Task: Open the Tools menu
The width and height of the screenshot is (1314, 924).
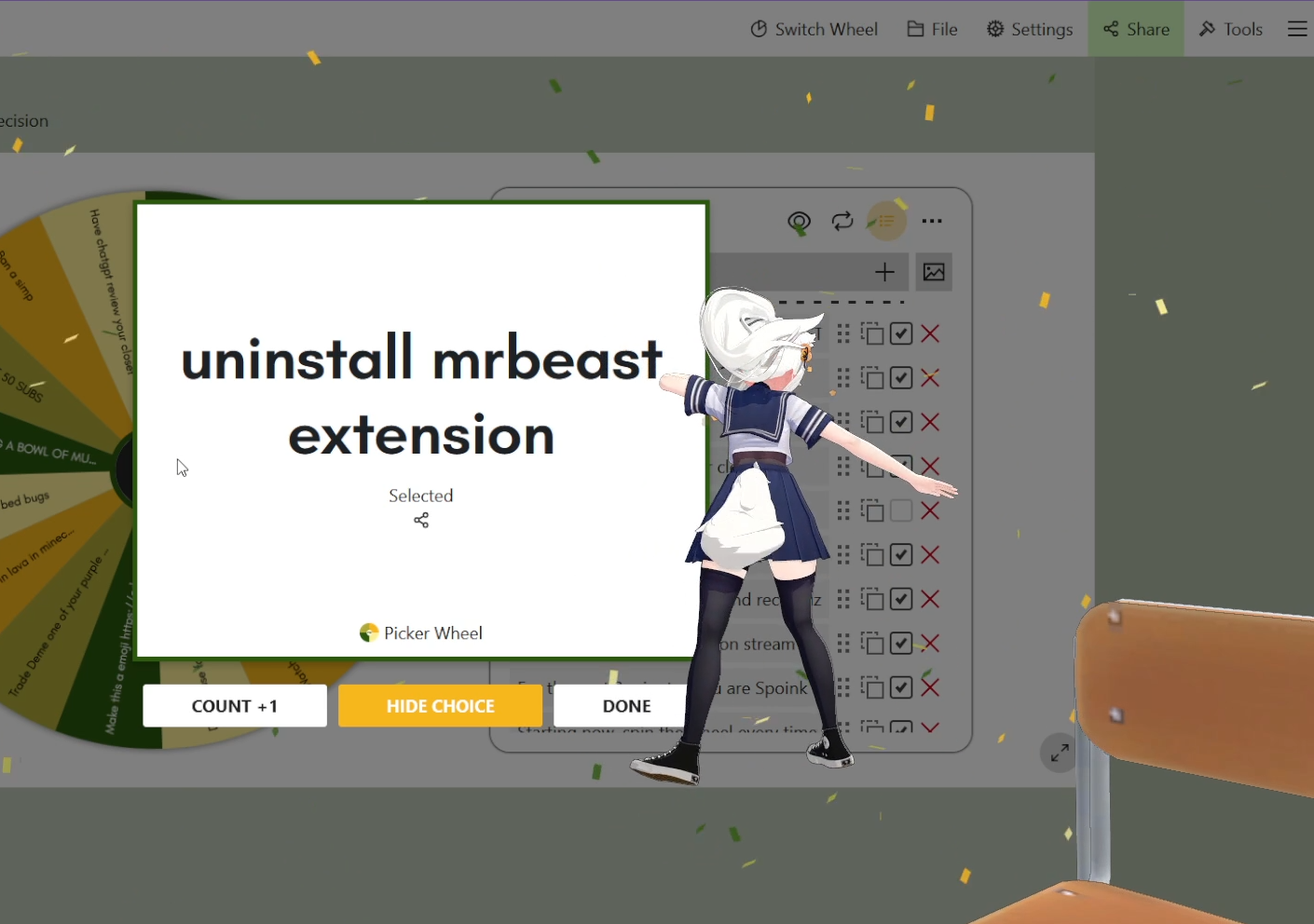Action: pyautogui.click(x=1230, y=29)
